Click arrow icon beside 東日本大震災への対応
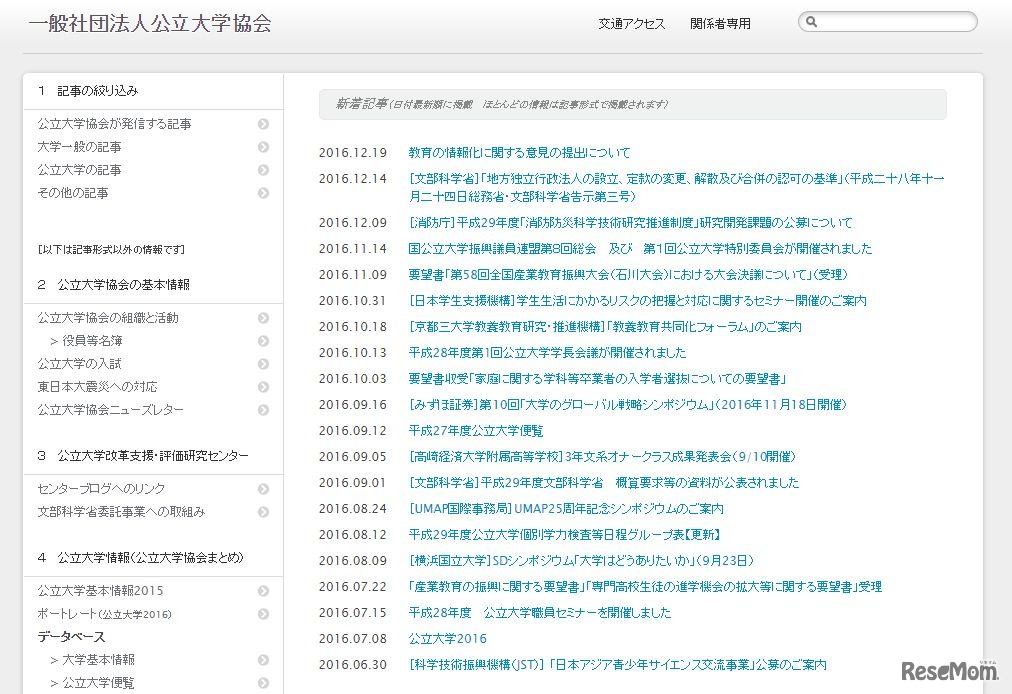The width and height of the screenshot is (1012, 694). click(263, 387)
